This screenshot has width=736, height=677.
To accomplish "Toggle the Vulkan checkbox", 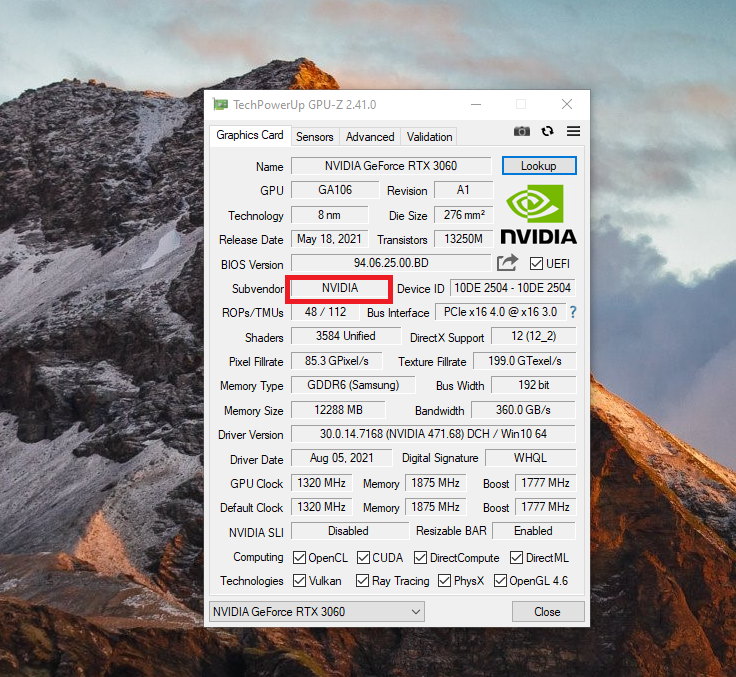I will coord(299,581).
